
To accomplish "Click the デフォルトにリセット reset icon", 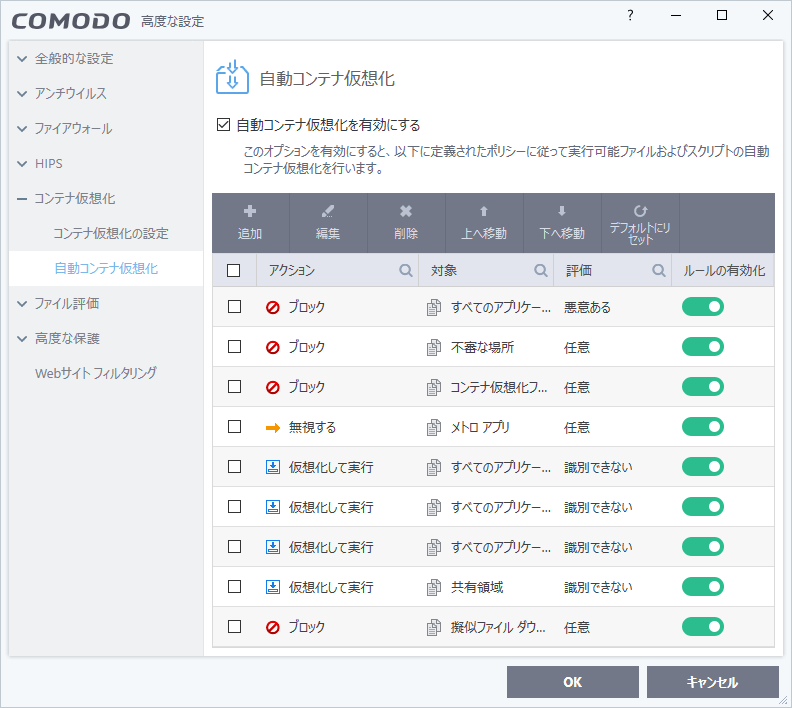I will pos(640,212).
